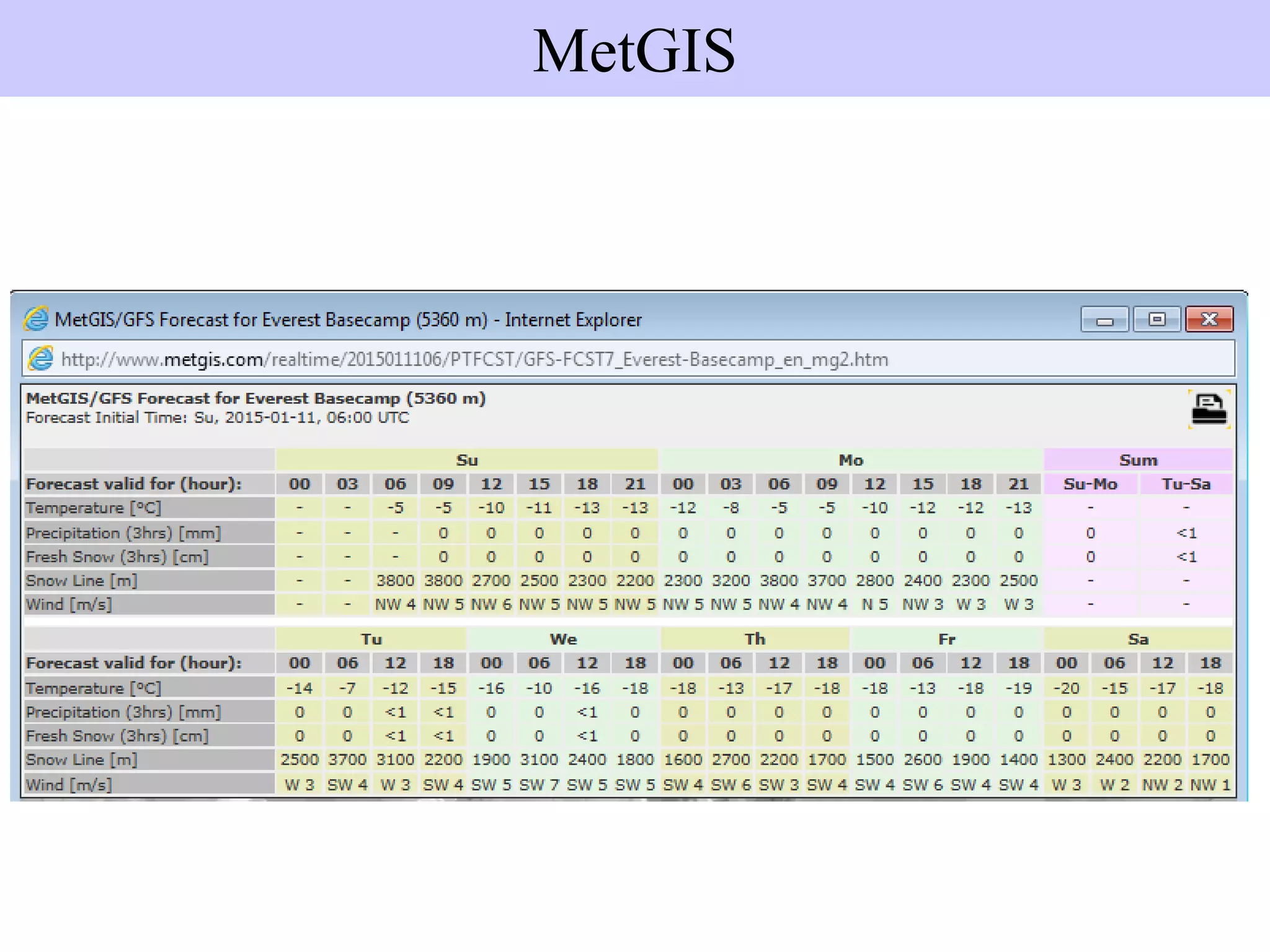Click the -7 temperature cell on Tuesday
This screenshot has height=952, width=1270.
click(x=347, y=688)
